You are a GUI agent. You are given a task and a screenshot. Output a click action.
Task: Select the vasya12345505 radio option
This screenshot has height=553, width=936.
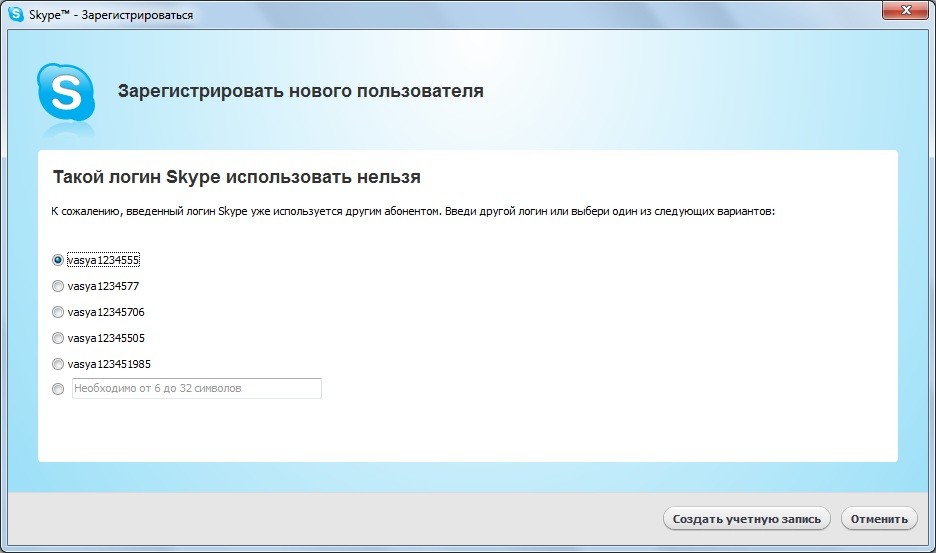point(57,338)
